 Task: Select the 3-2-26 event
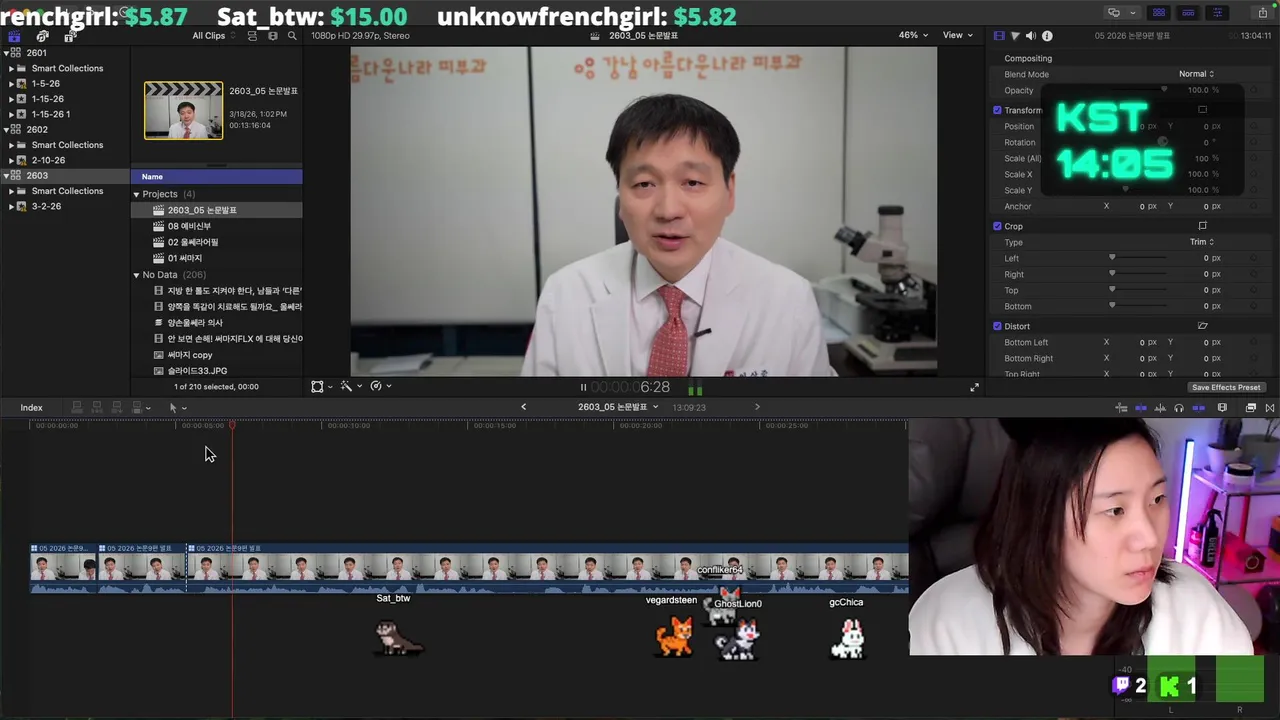click(x=46, y=206)
